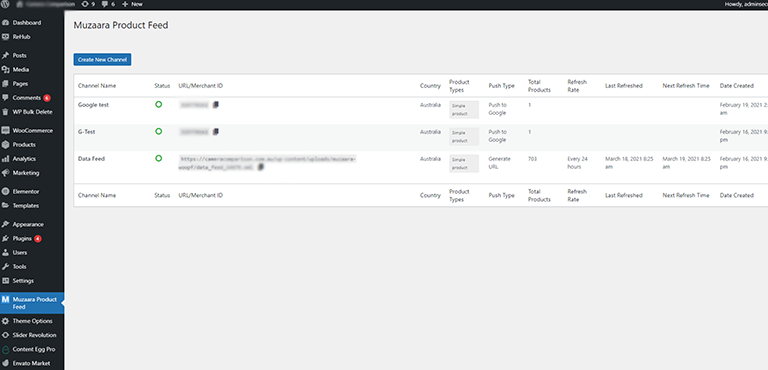Image resolution: width=768 pixels, height=370 pixels.
Task: Open the Data Feed channel
Action: point(91,159)
